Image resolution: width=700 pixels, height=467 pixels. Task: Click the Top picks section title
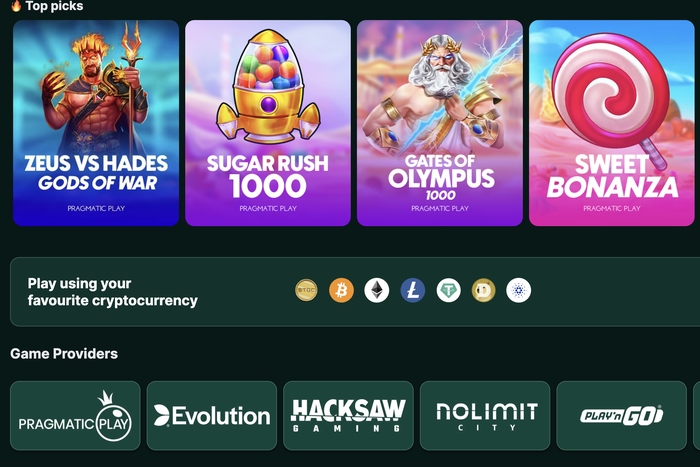pos(54,6)
